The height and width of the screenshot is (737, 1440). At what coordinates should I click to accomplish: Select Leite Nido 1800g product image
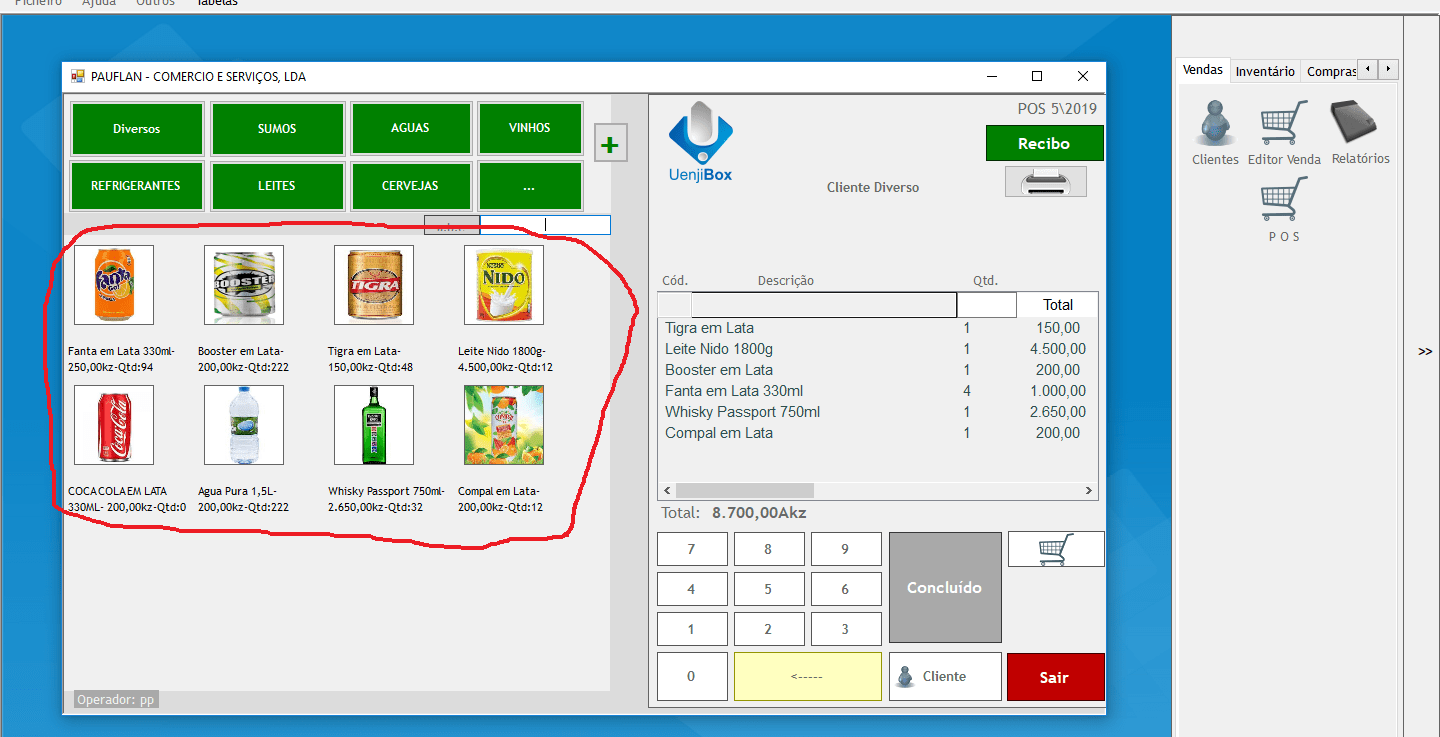tap(504, 285)
